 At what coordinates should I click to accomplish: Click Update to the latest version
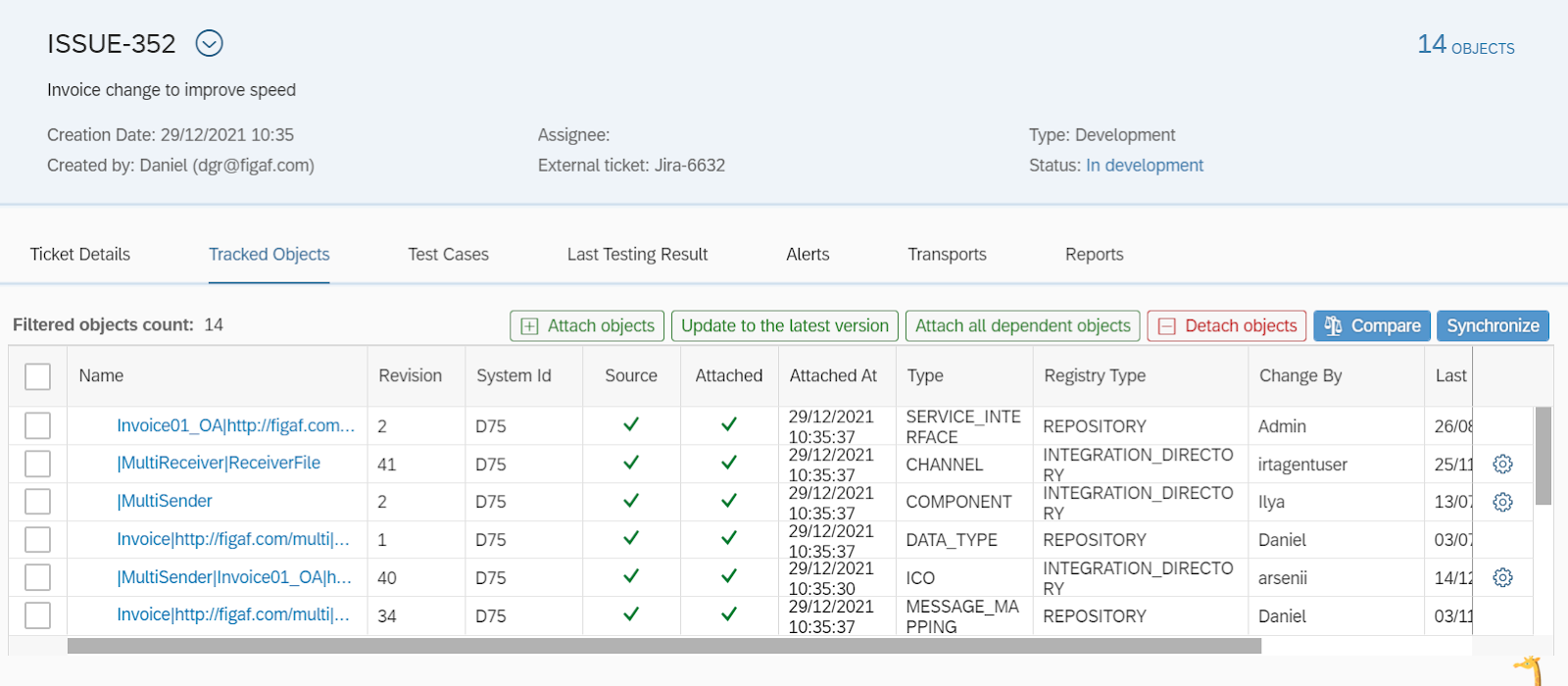point(785,325)
